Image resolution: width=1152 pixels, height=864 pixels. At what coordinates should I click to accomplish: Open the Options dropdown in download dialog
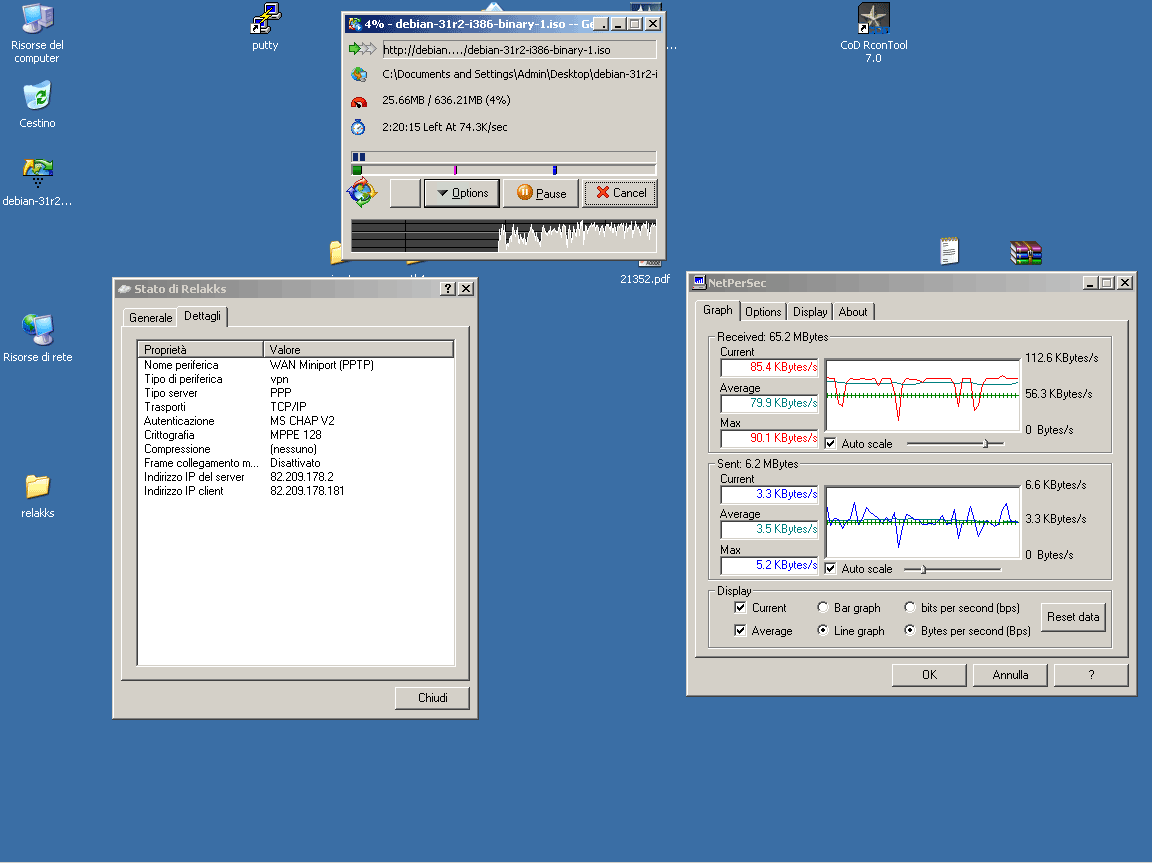click(x=461, y=193)
